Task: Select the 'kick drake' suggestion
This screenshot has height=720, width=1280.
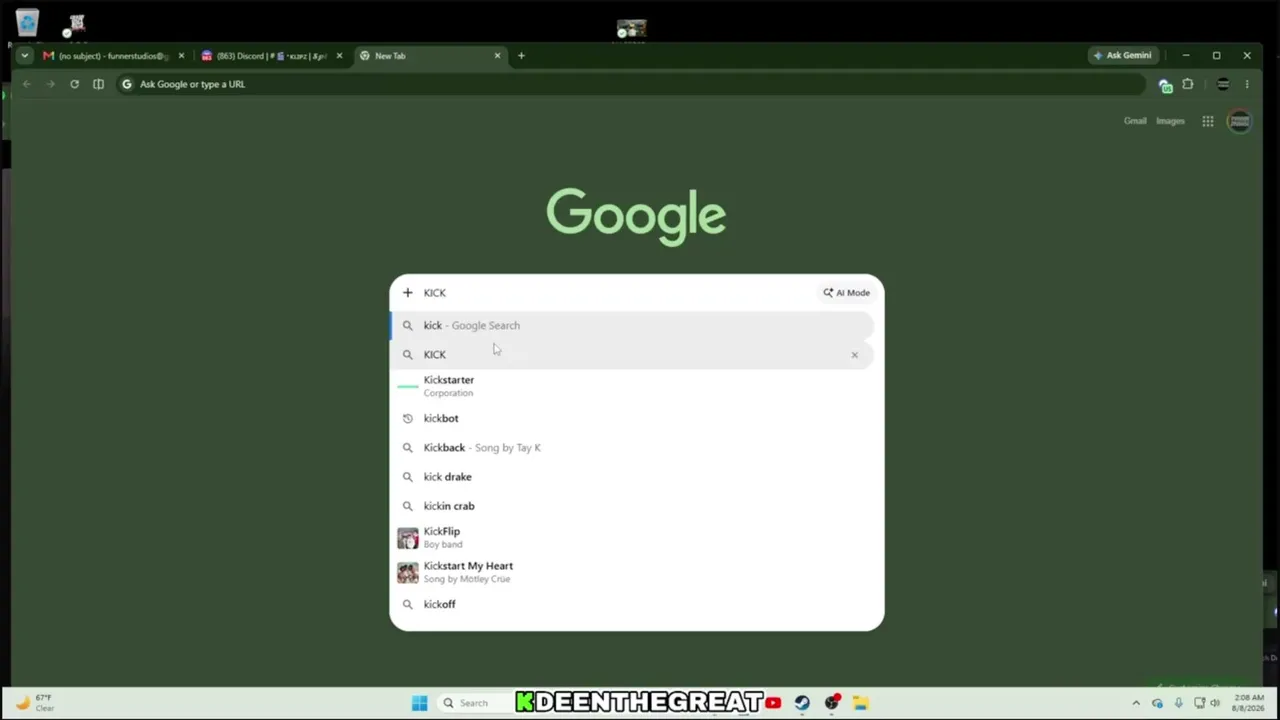Action: pos(632,476)
